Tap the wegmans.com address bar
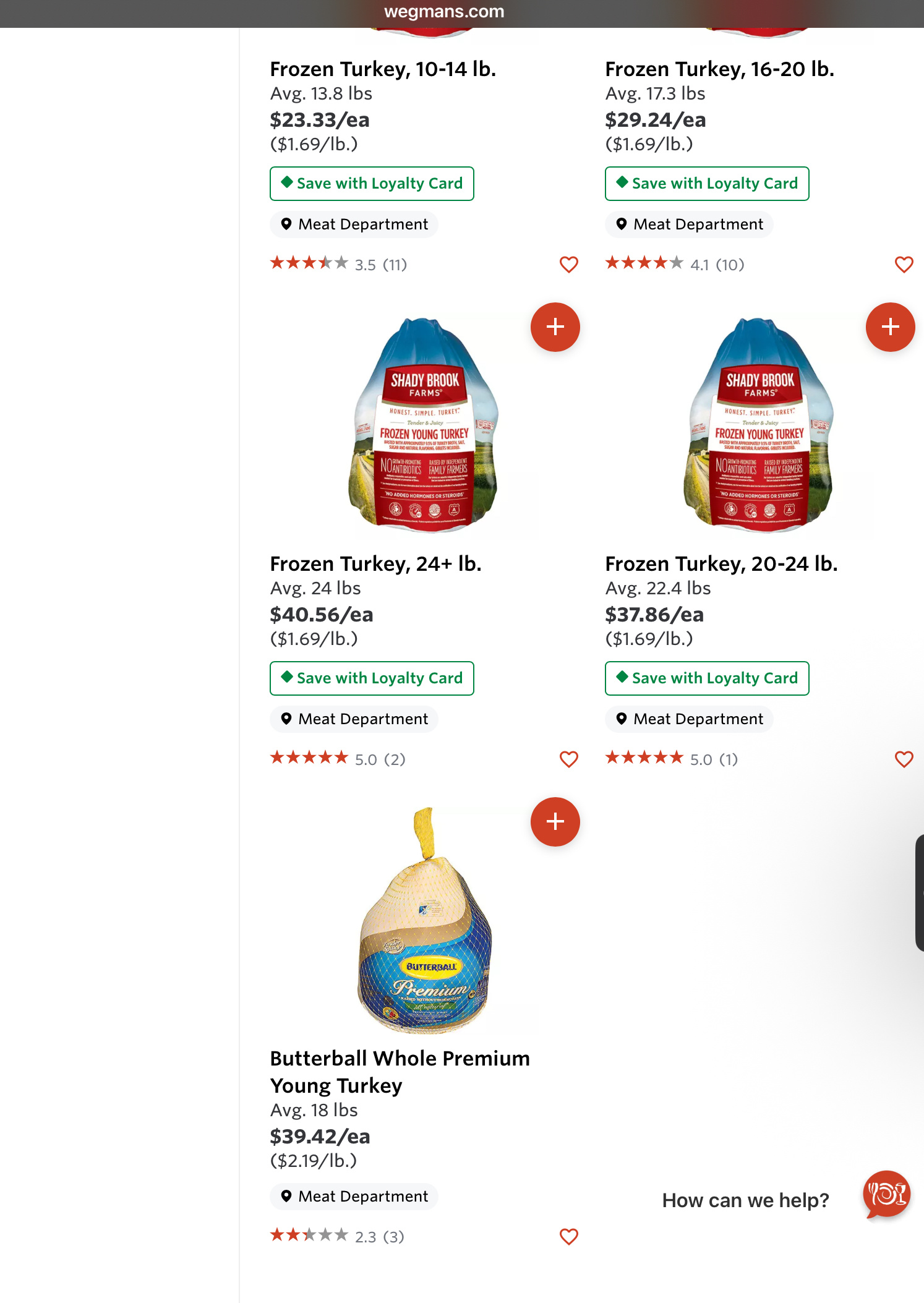Screen dimensions: 924x1303 tap(444, 12)
